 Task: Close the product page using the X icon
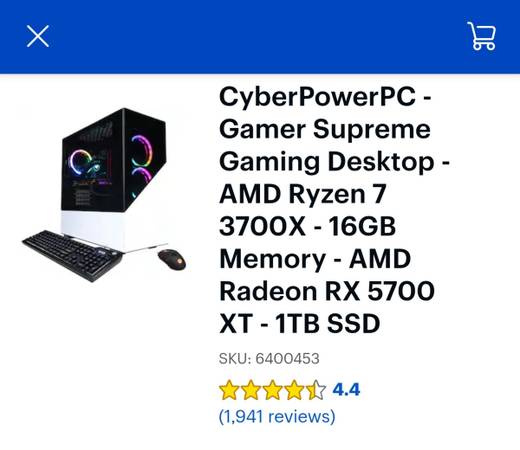tap(38, 36)
